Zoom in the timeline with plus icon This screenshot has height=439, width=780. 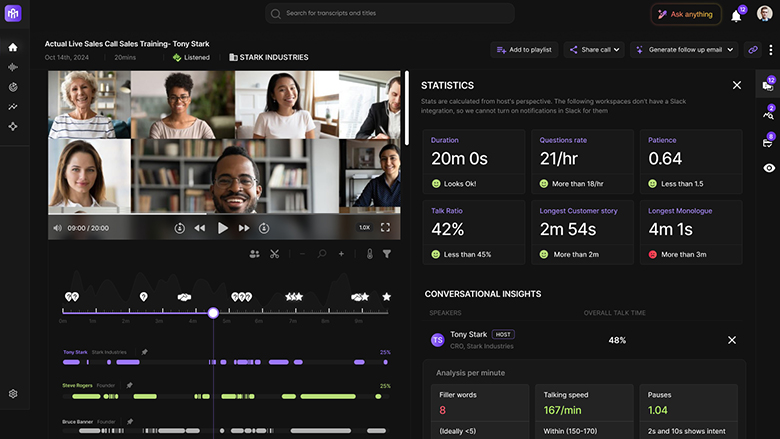pos(341,254)
